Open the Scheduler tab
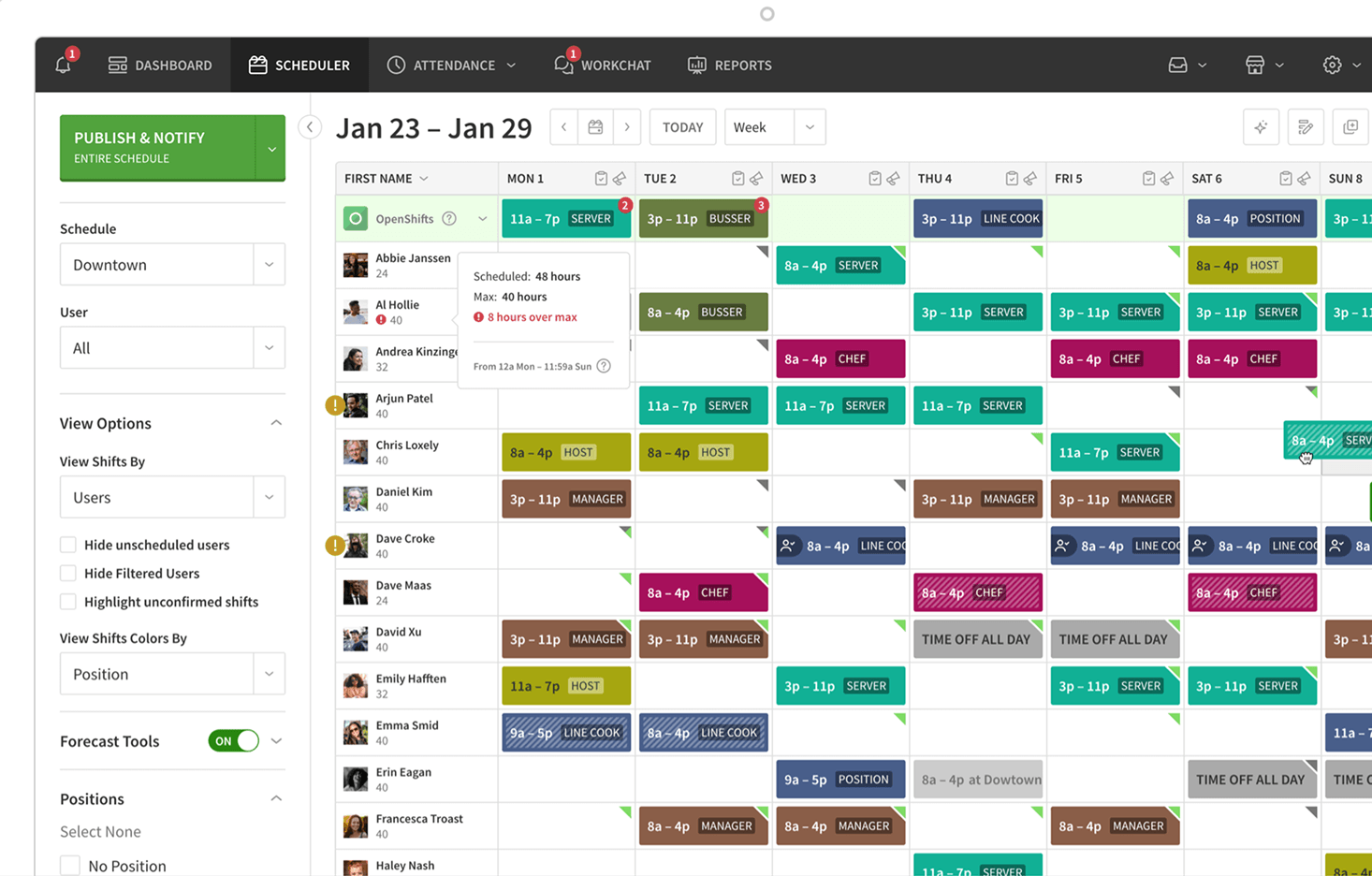This screenshot has height=876, width=1372. click(x=299, y=65)
